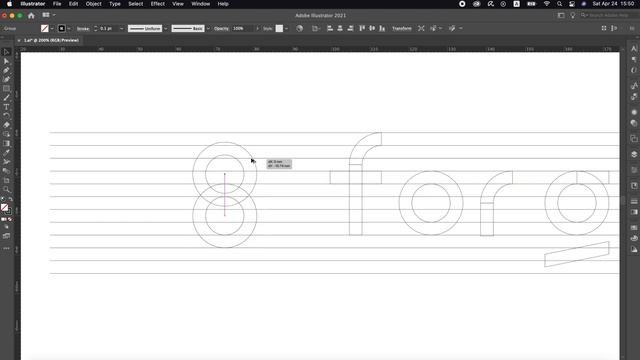This screenshot has width=640, height=360.
Task: Select the Artboard tool
Action: 6,180
